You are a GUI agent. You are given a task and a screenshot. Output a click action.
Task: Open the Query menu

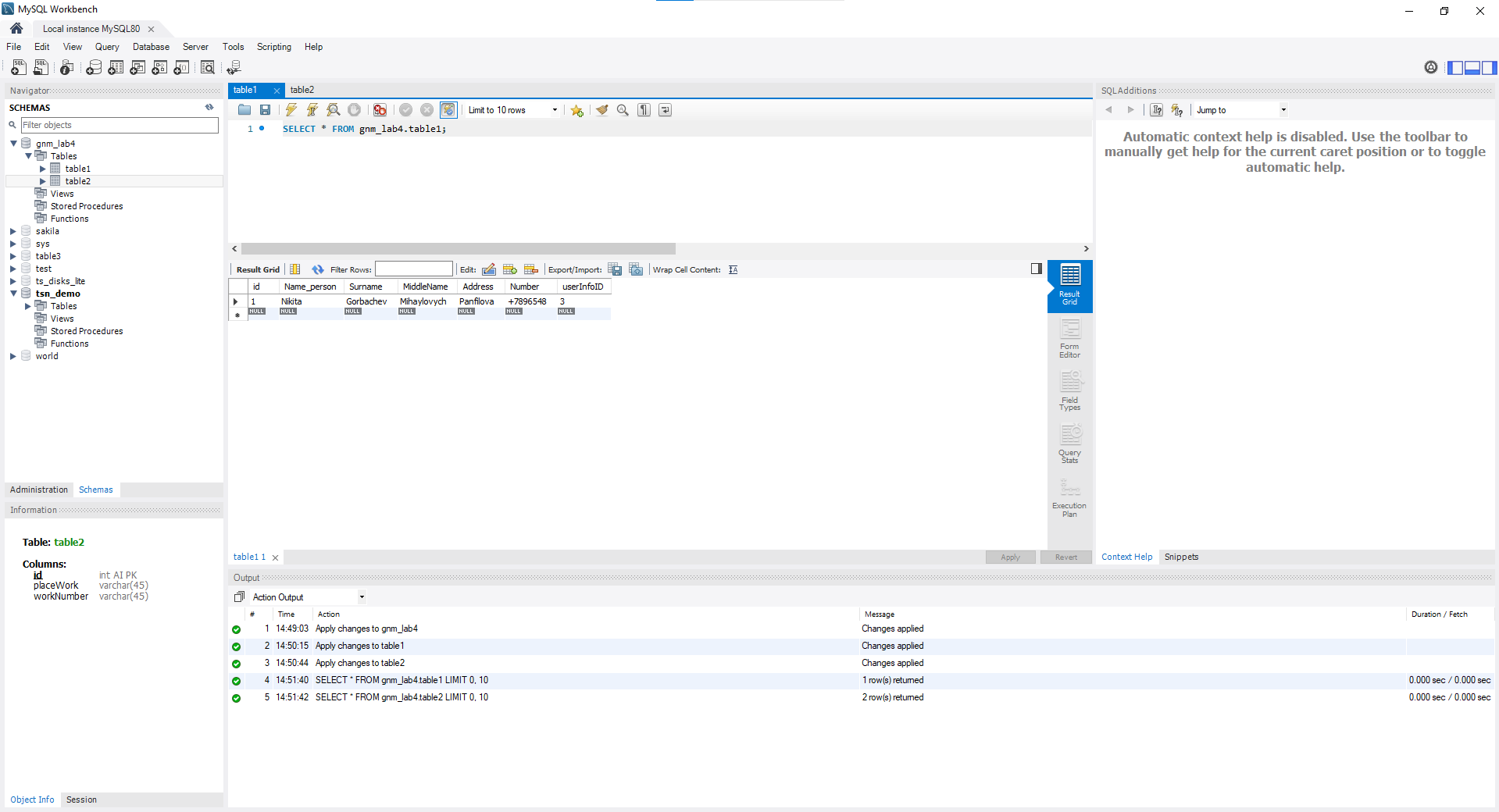click(107, 47)
